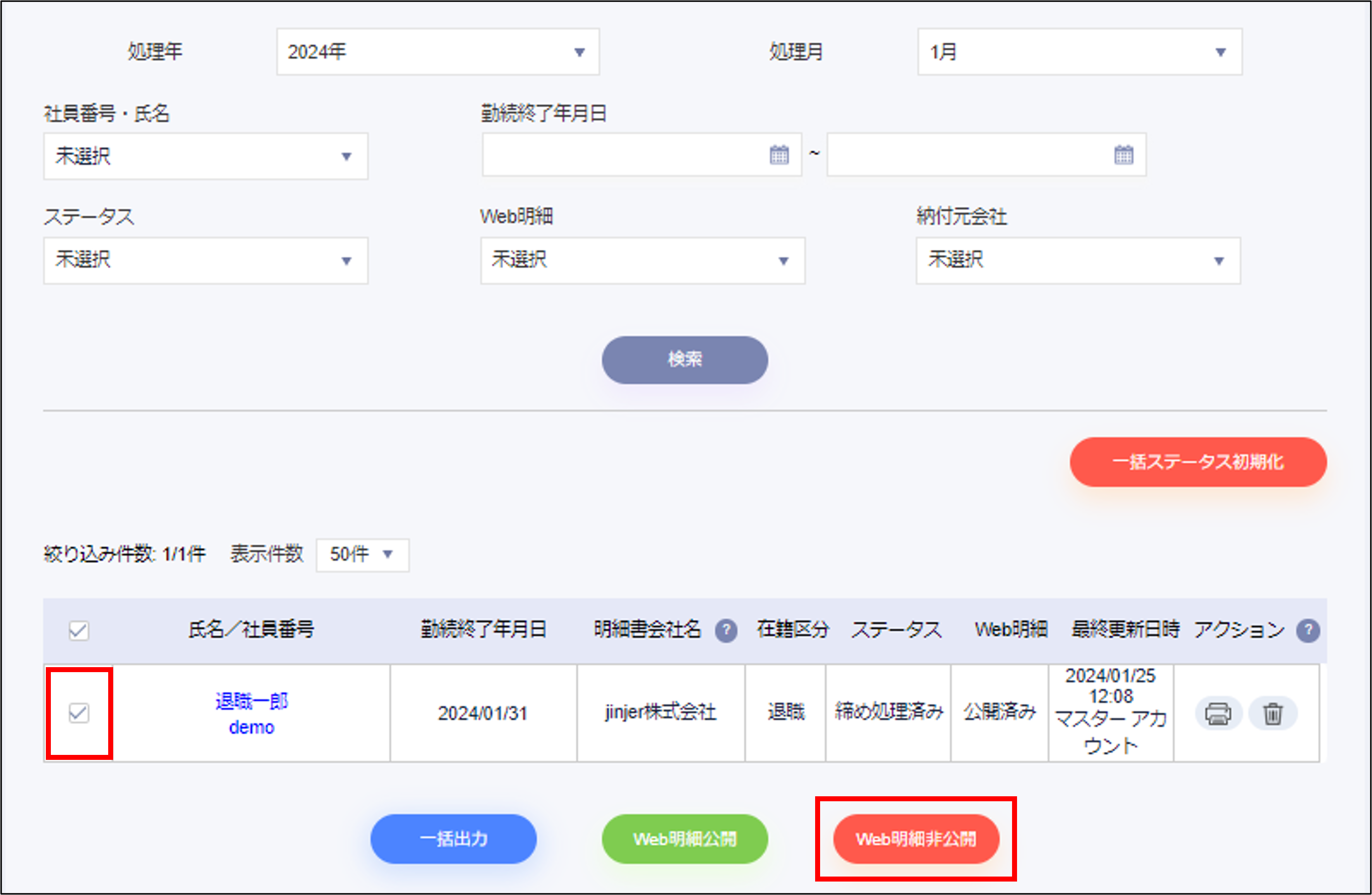Open the ステータス filter dropdown

pos(205,261)
